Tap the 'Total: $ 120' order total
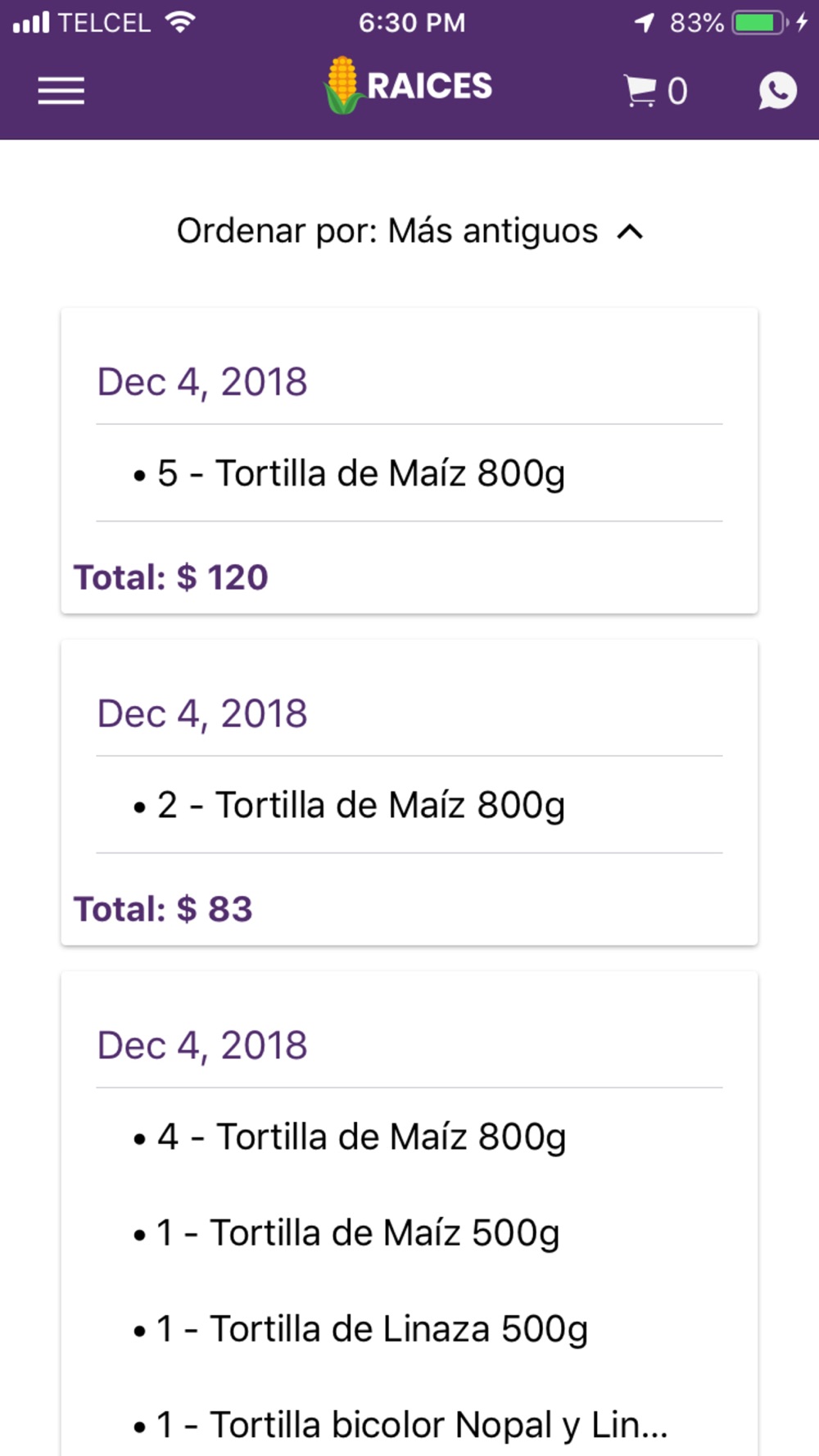Screen dimensions: 819x1456 (x=171, y=577)
